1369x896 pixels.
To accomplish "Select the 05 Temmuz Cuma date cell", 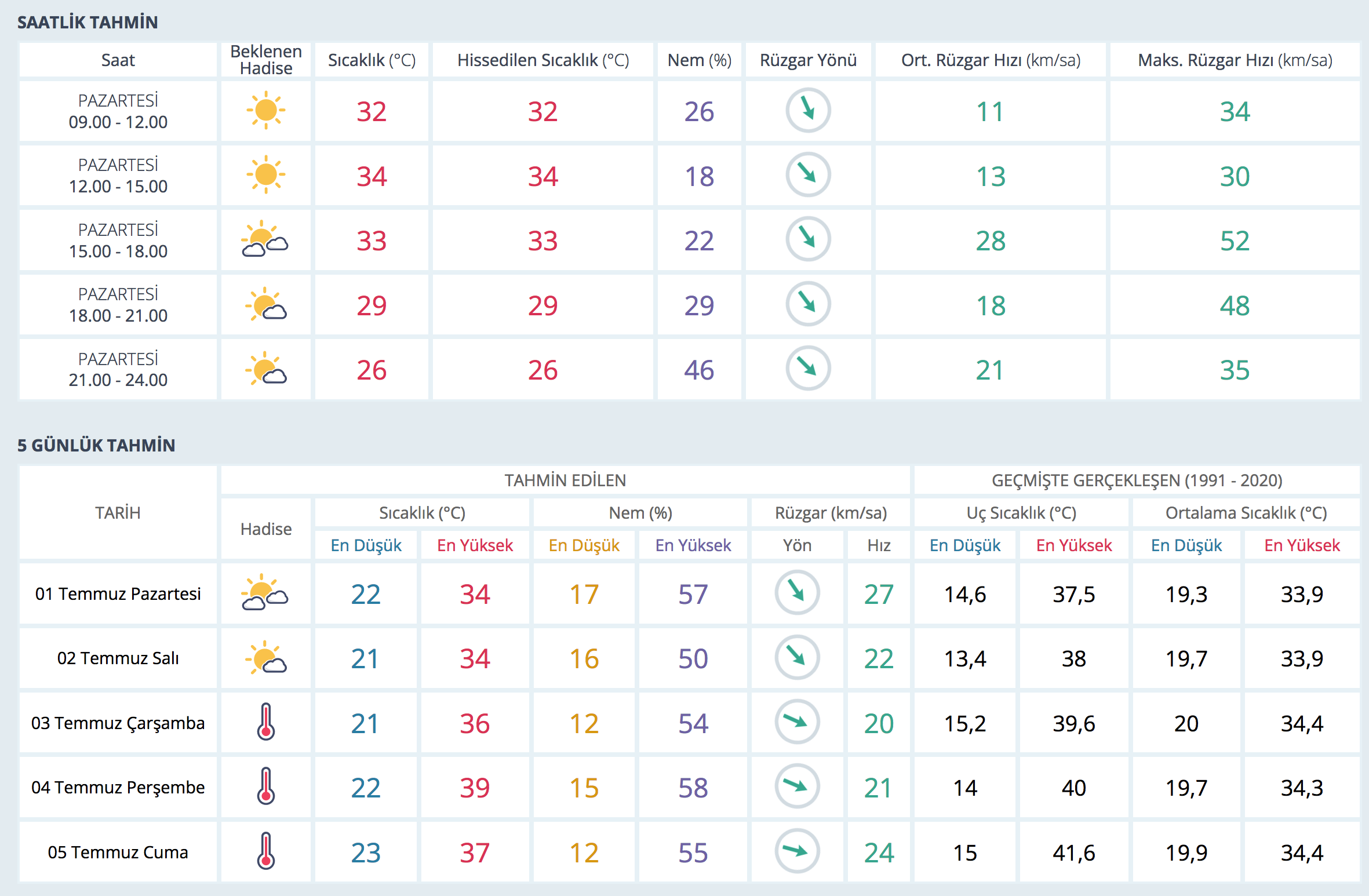I will pyautogui.click(x=118, y=853).
